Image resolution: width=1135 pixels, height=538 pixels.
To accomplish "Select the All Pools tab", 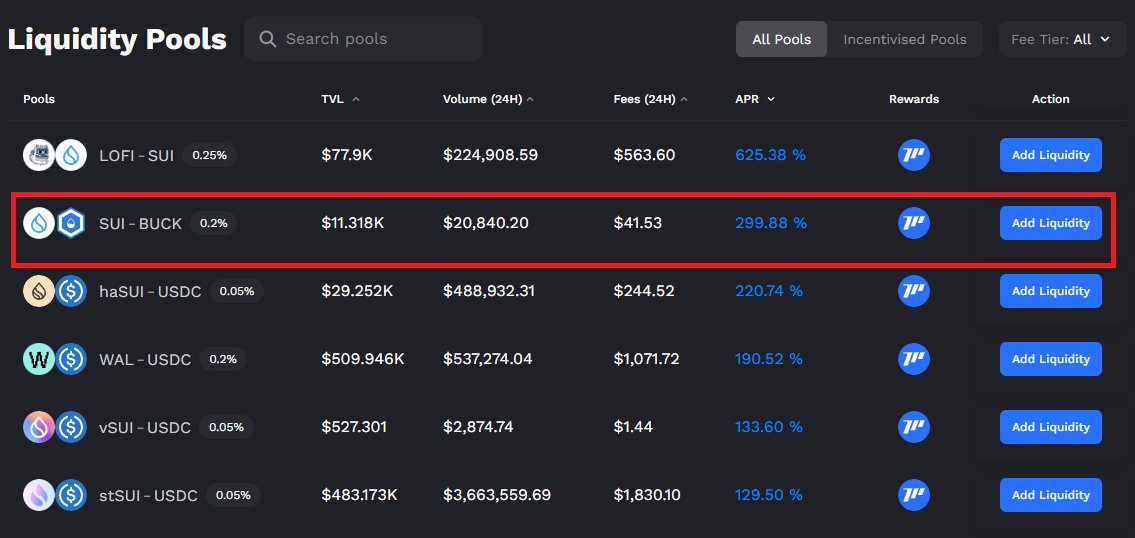I will 781,39.
